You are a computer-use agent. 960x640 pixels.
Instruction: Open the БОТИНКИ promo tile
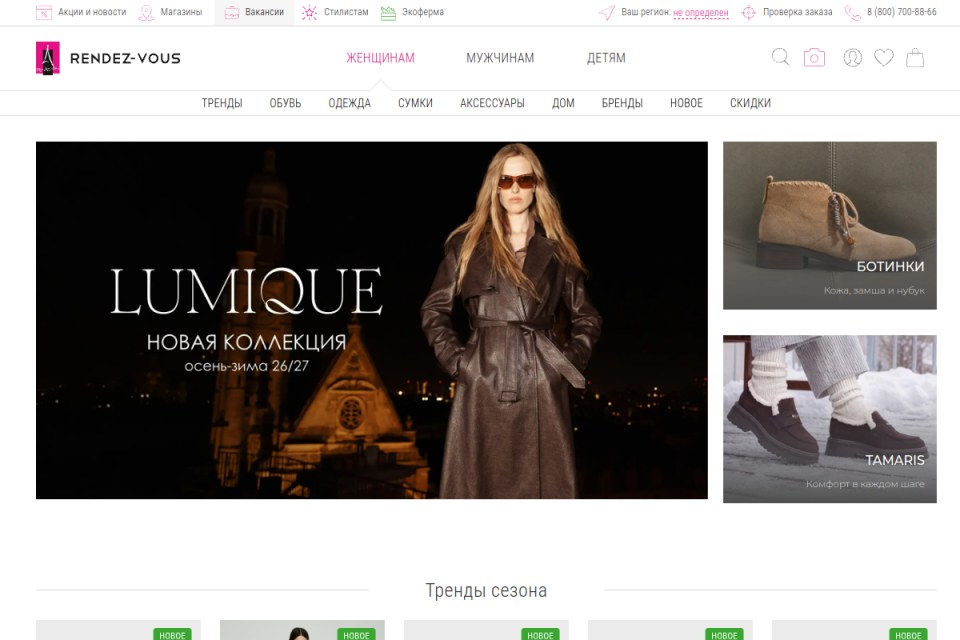coord(830,225)
